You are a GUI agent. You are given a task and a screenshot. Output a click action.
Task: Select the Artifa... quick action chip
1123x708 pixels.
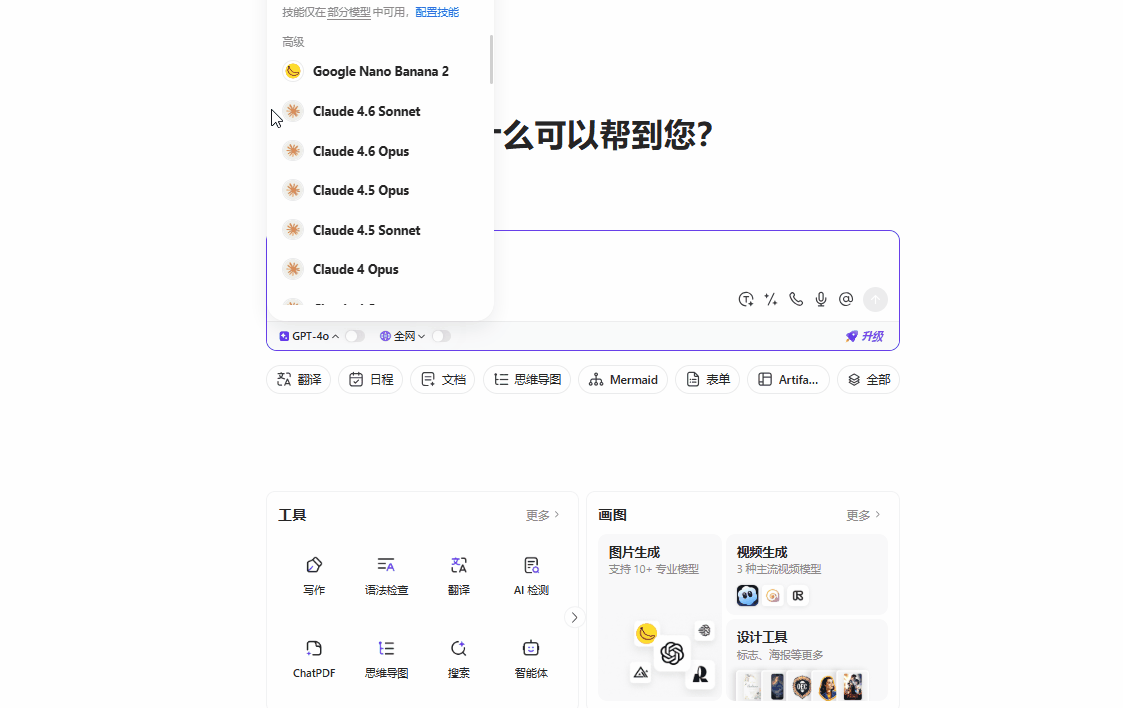point(788,379)
